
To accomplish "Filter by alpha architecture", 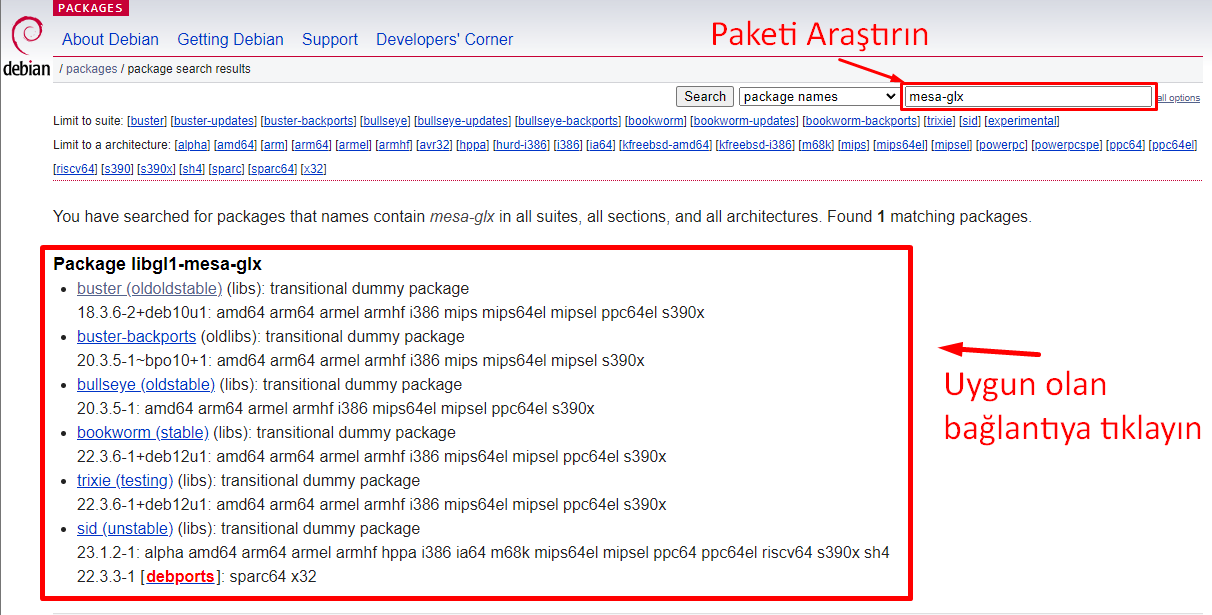I will pos(193,145).
